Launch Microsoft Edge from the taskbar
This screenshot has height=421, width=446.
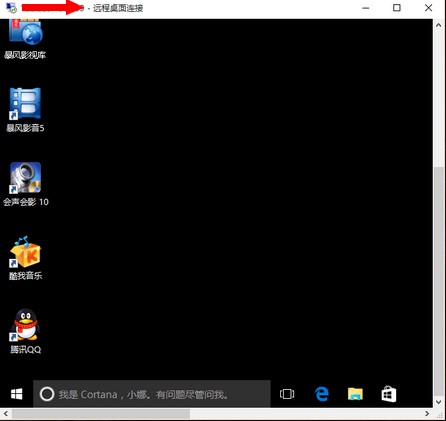pos(322,394)
